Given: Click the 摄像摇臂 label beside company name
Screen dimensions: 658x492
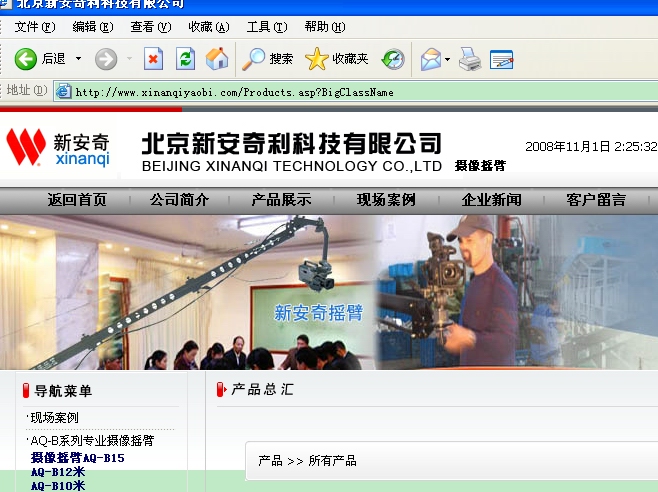Looking at the screenshot, I should (x=480, y=165).
